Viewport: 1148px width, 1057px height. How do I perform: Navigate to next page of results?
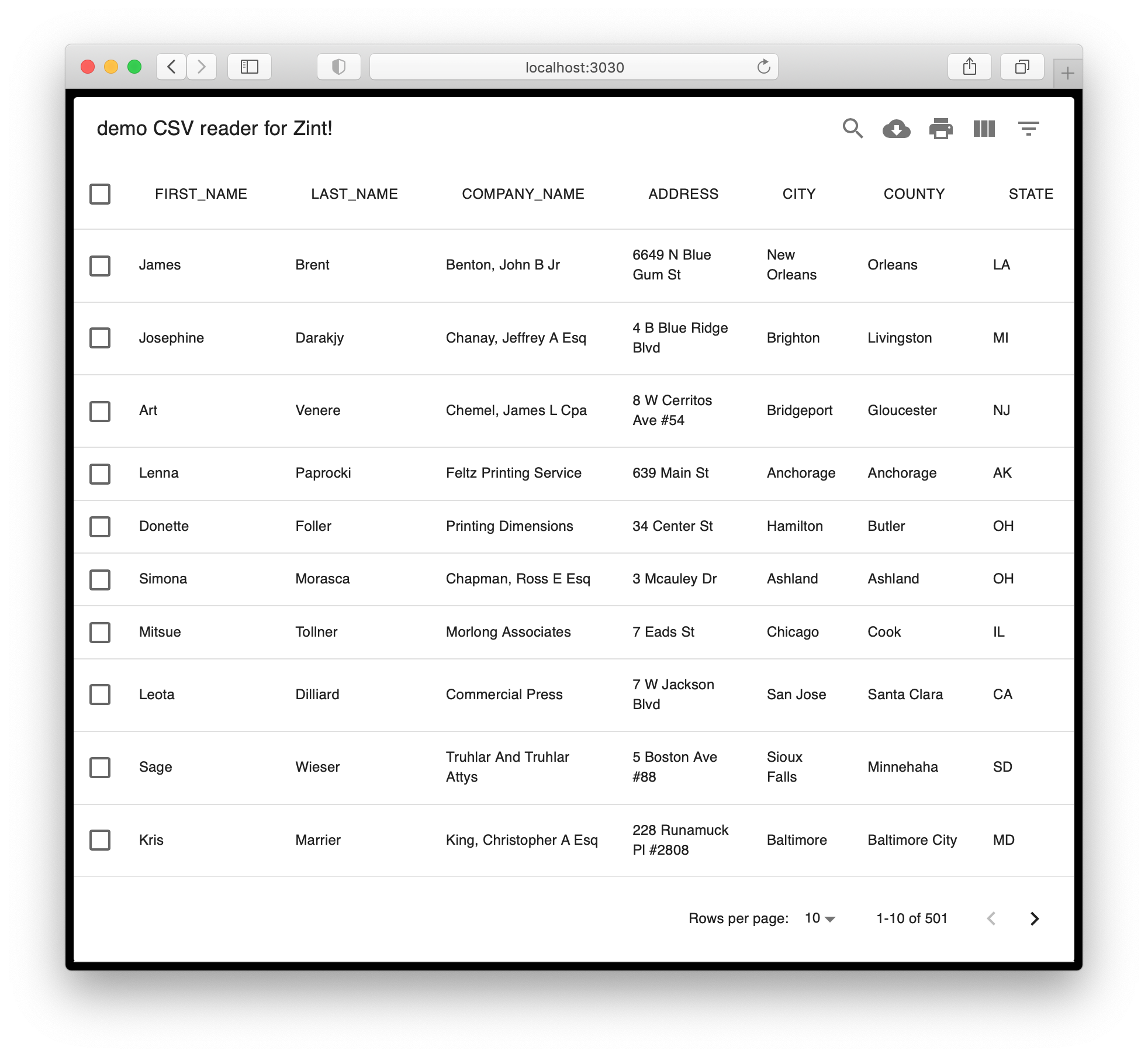click(x=1035, y=918)
